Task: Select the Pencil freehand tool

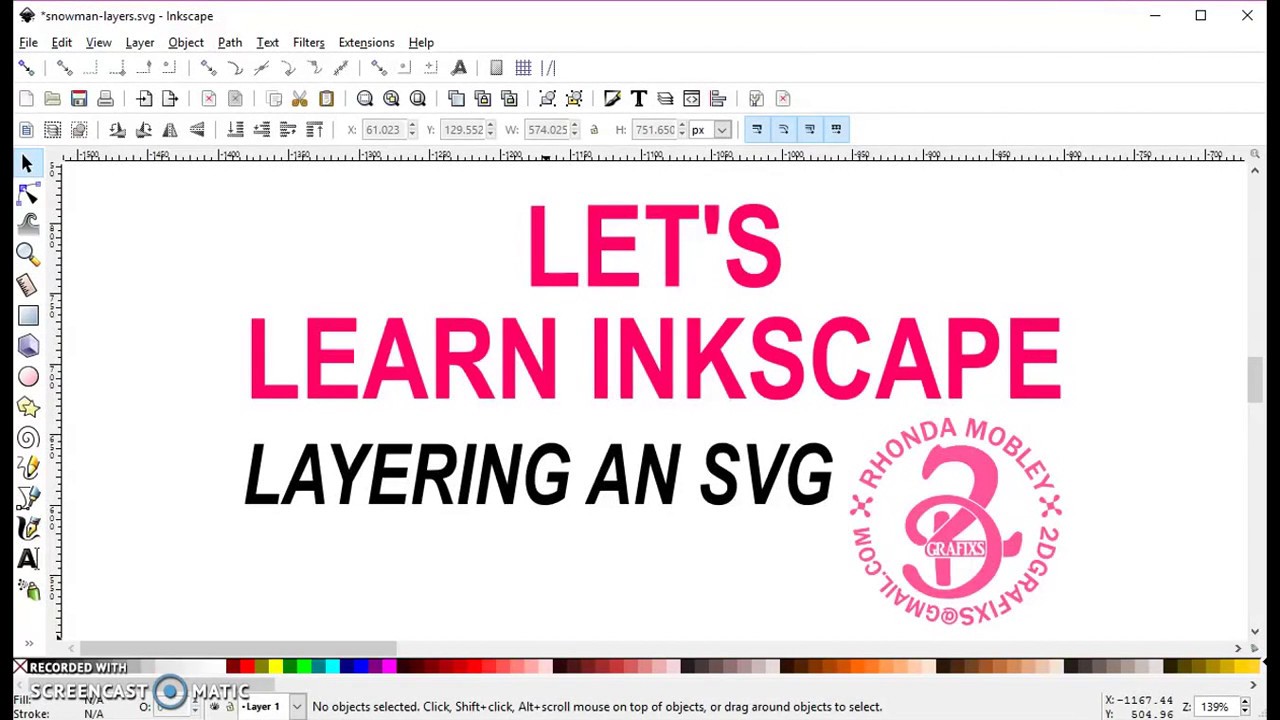Action: pos(27,468)
